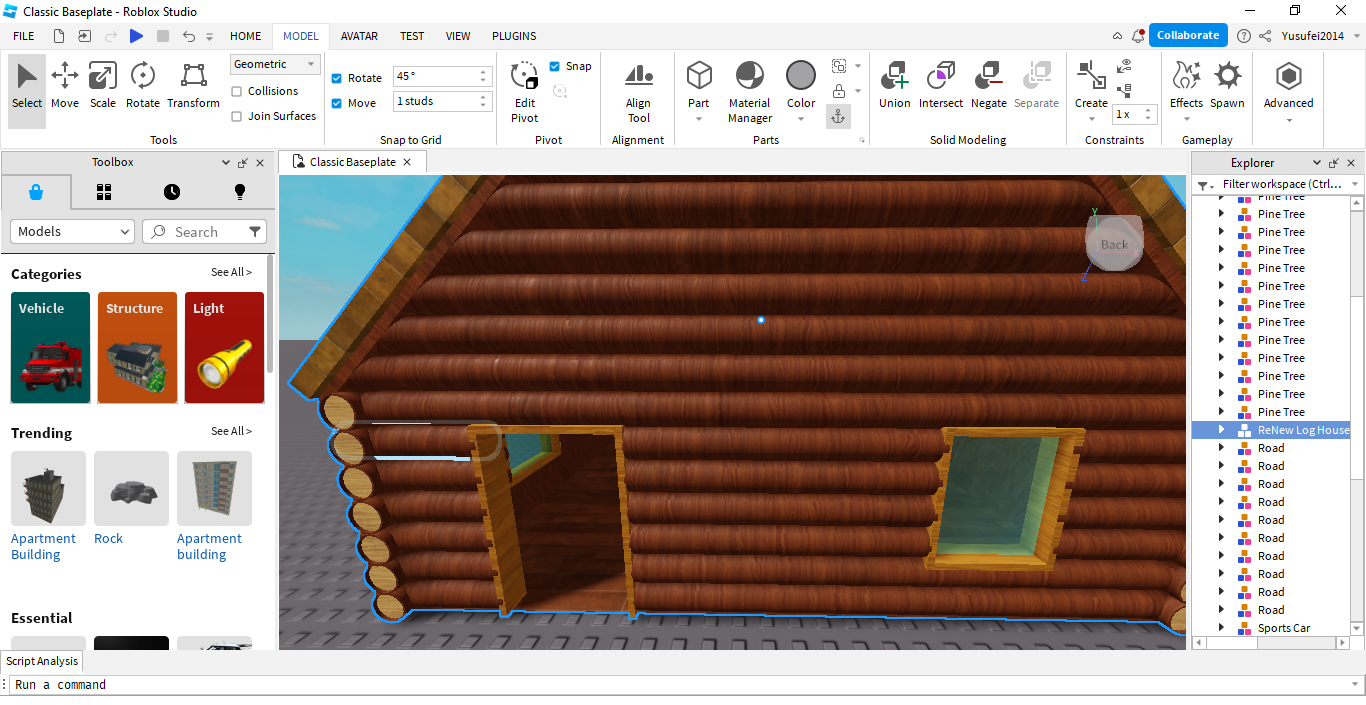Click the Run a command bar

tap(683, 685)
